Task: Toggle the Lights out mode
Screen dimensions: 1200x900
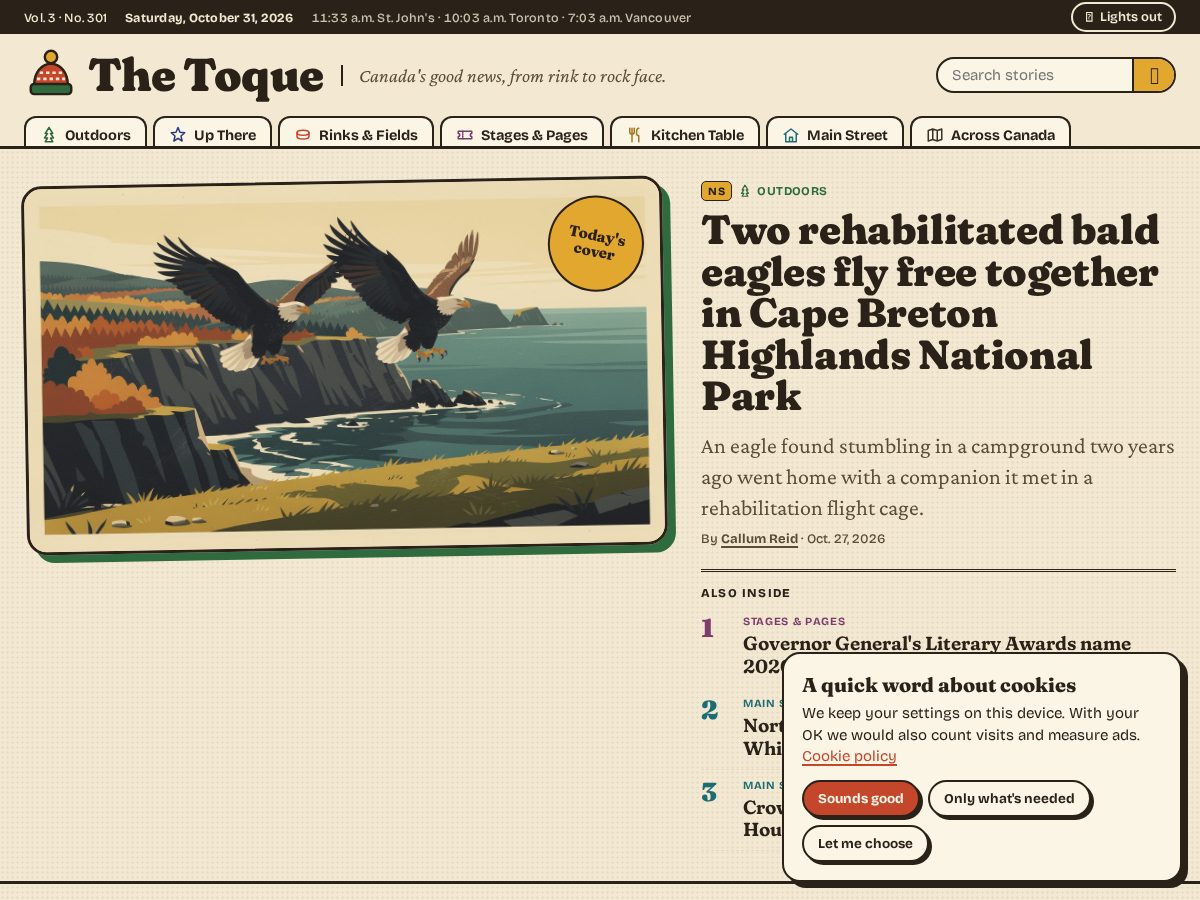Action: pyautogui.click(x=1123, y=17)
